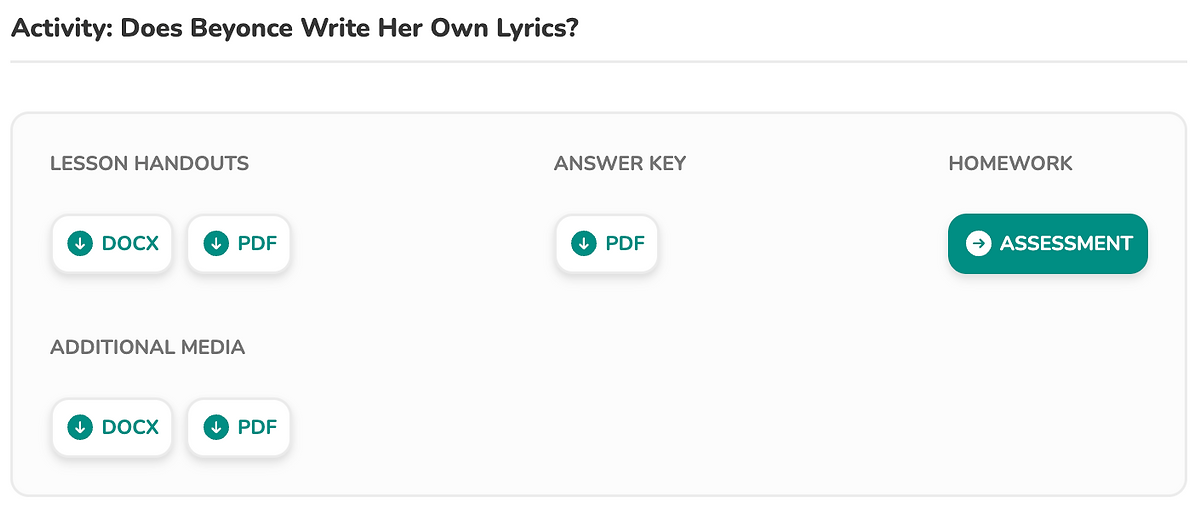
Task: Click the LESSON HANDOUTS section label
Action: click(149, 163)
